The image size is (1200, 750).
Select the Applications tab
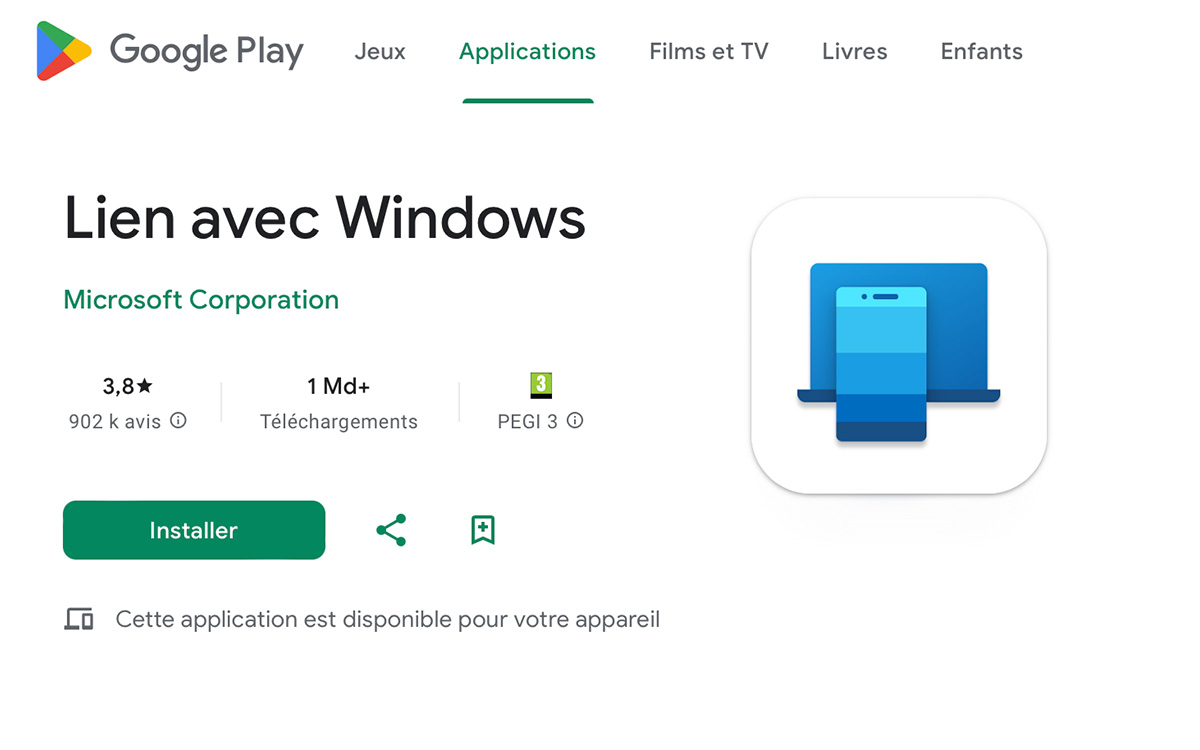click(527, 51)
